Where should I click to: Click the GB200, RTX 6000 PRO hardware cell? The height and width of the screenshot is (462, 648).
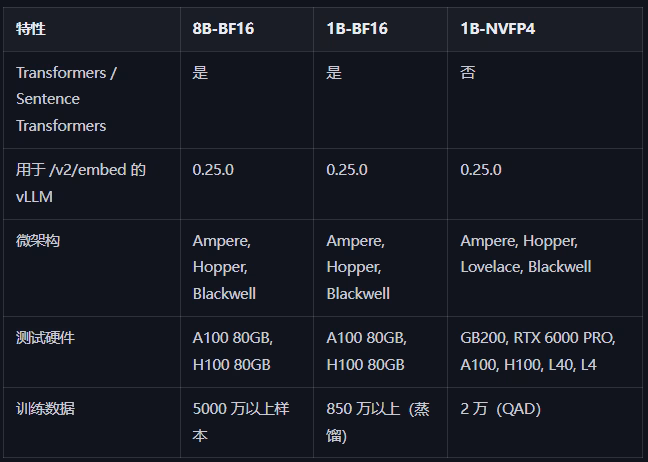click(x=538, y=351)
